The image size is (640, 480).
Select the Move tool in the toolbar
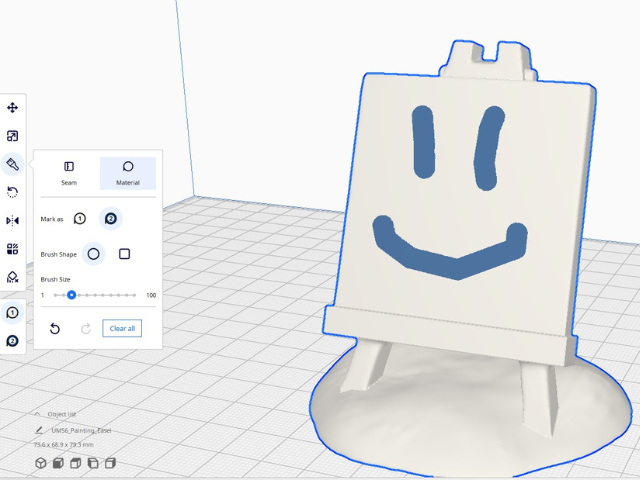coord(12,108)
